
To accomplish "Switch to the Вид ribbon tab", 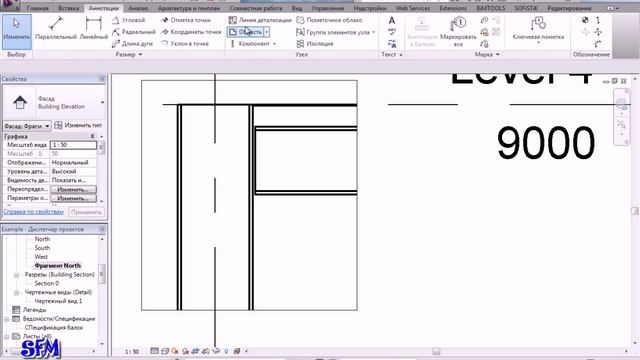I will 297,8.
